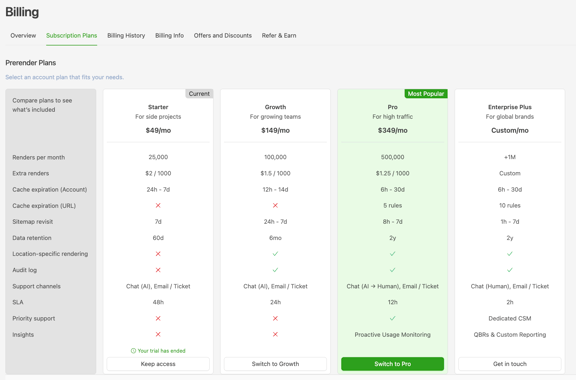This screenshot has width=576, height=380.
Task: Click the '48h' SLA value
Action: click(x=158, y=302)
